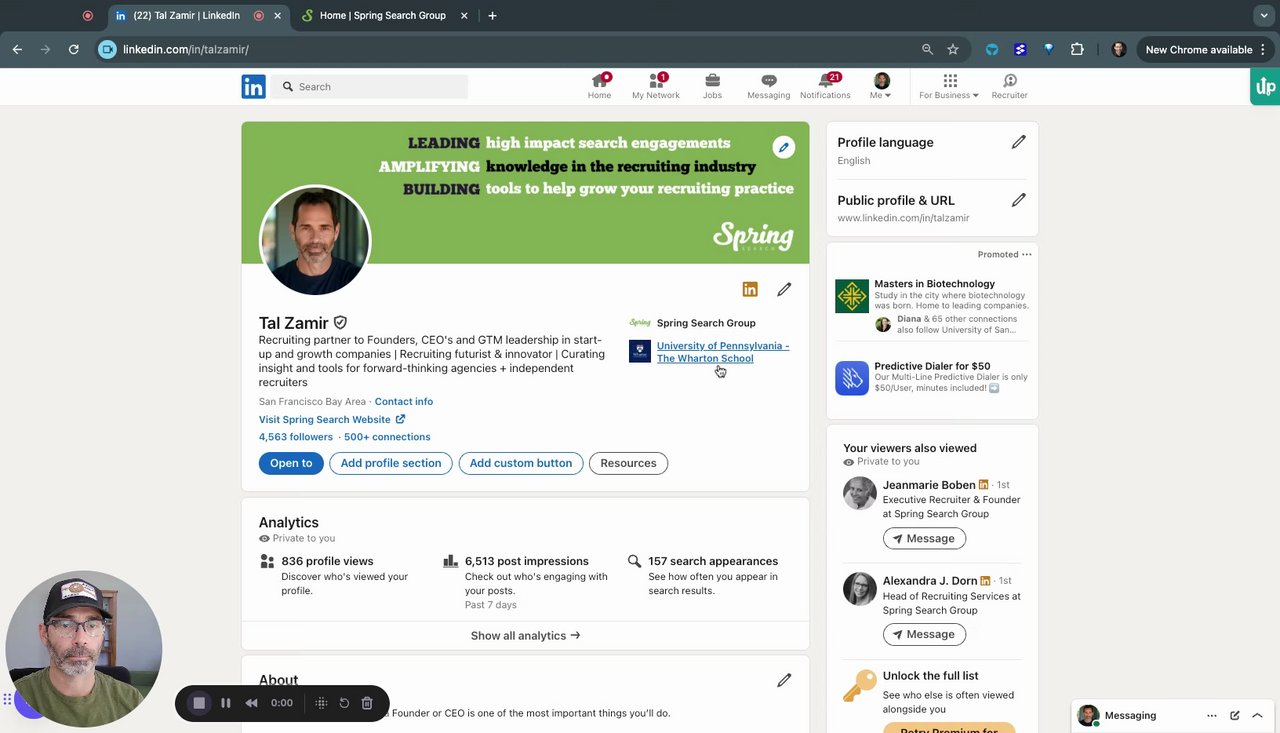This screenshot has width=1280, height=733.
Task: Open the Notifications bell icon
Action: 826,80
